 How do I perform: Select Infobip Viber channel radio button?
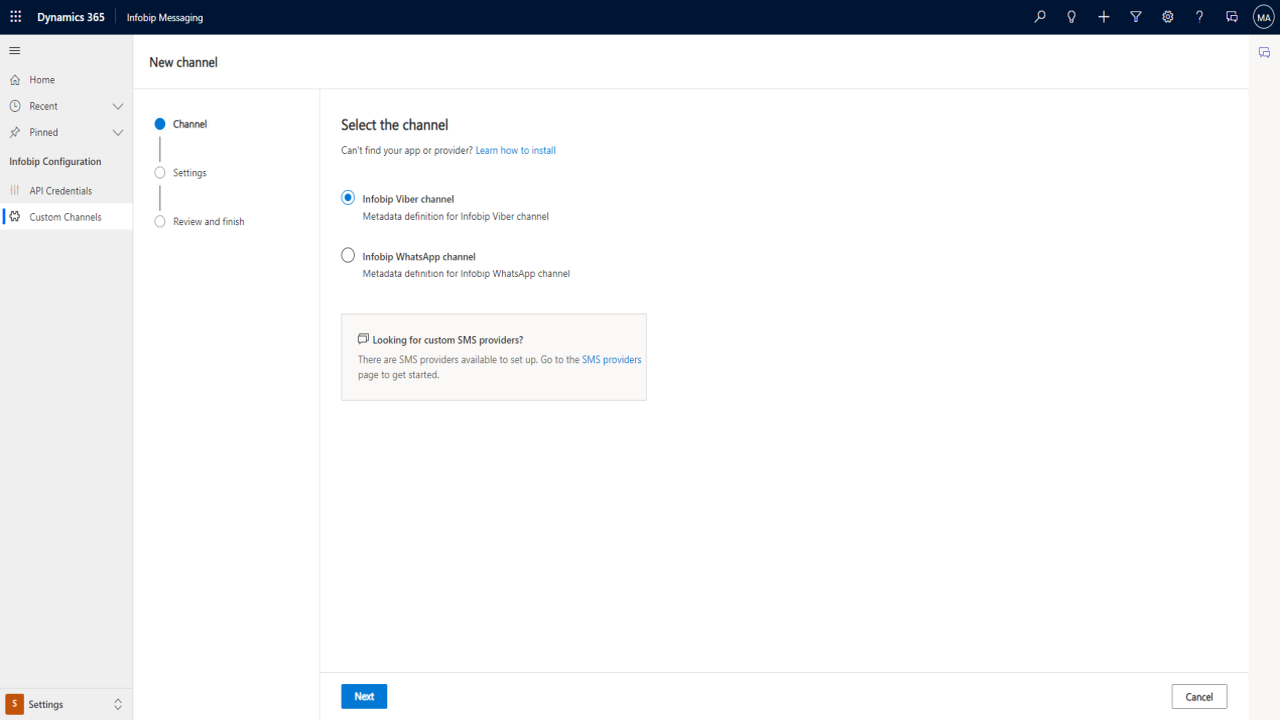pyautogui.click(x=348, y=198)
